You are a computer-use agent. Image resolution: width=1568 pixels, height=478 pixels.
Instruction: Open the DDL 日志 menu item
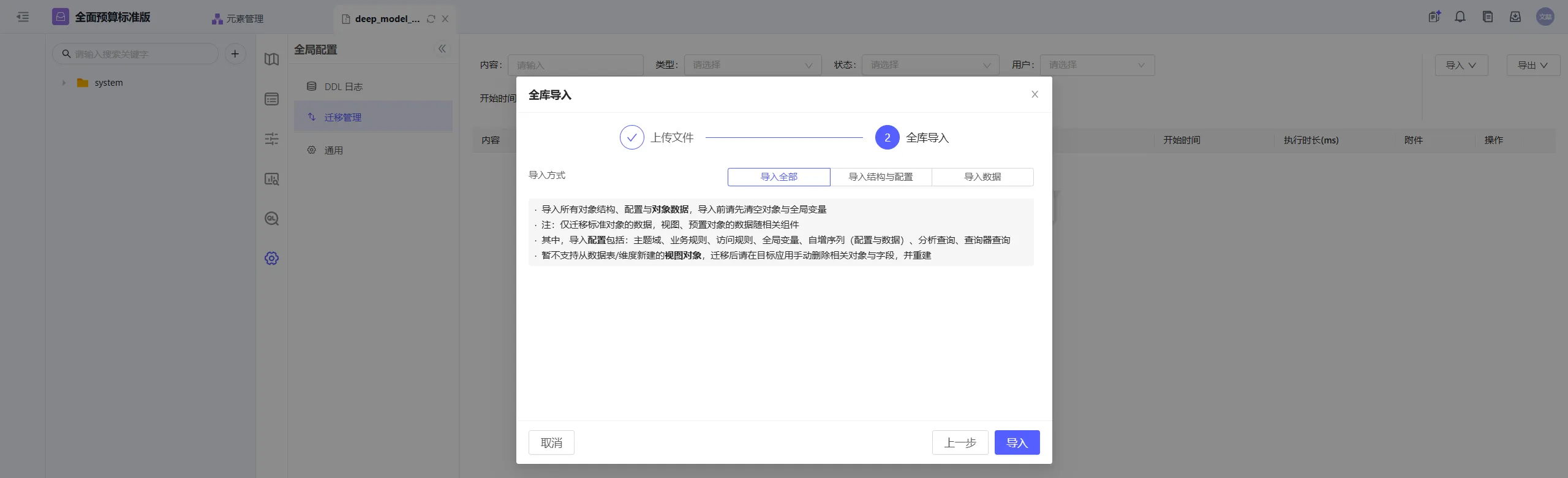[343, 87]
